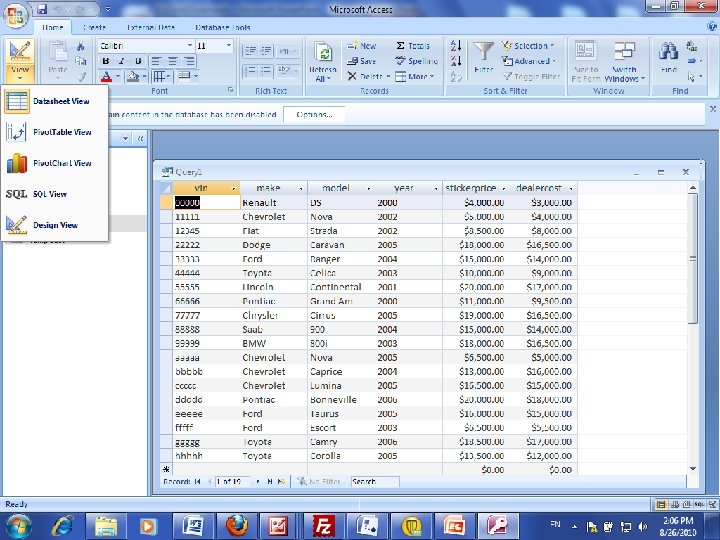This screenshot has width=720, height=540.
Task: Open the font name dropdown
Action: [x=190, y=45]
